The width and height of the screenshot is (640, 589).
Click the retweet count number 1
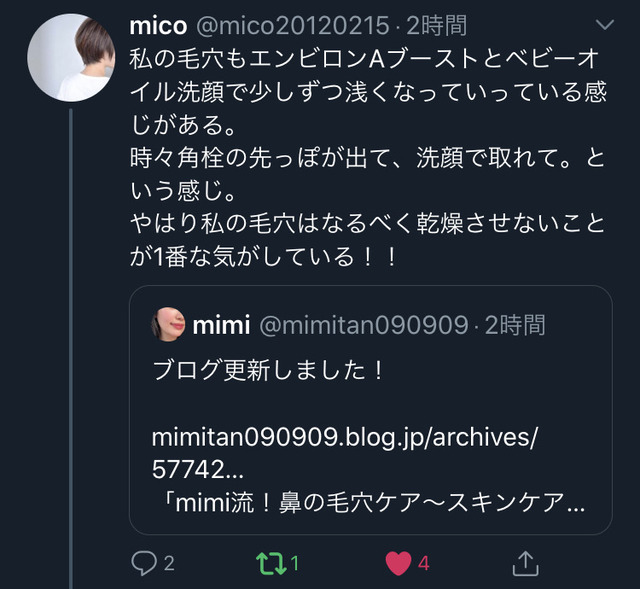(295, 564)
